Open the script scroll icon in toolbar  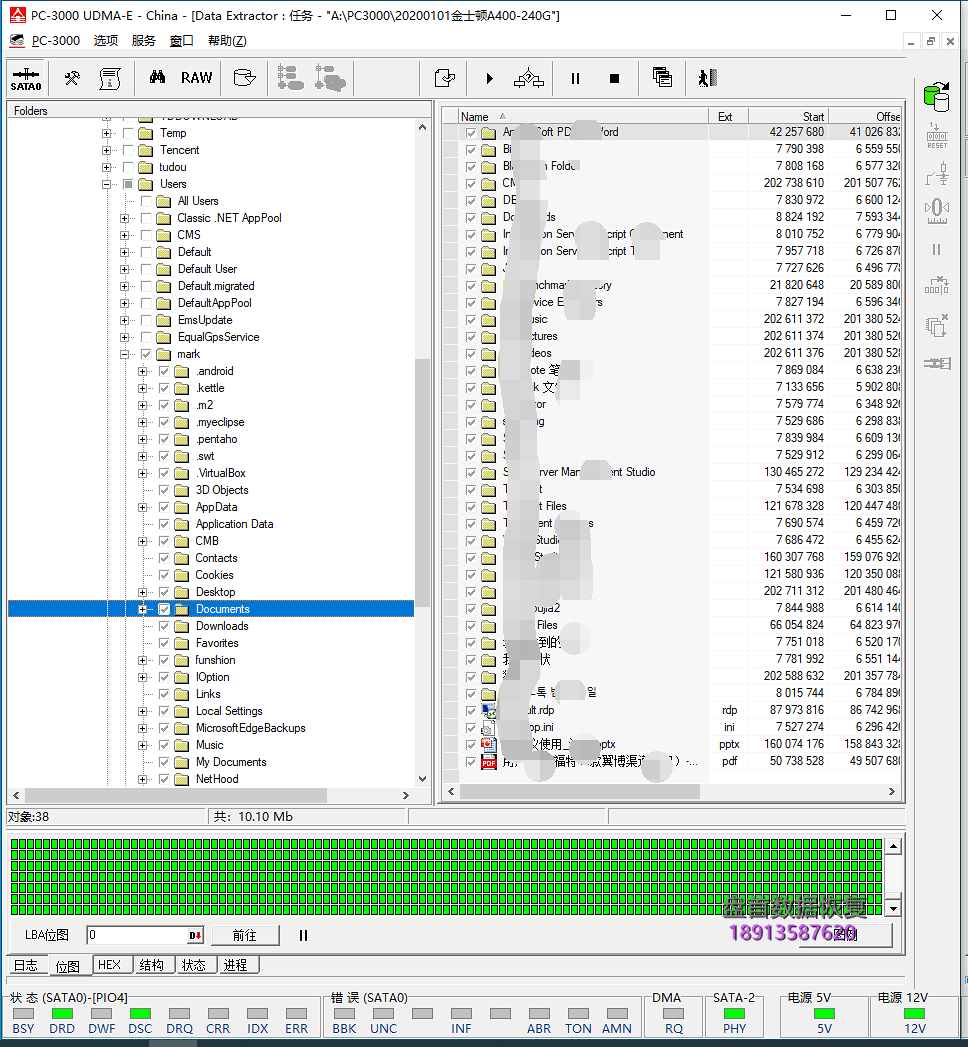[109, 78]
